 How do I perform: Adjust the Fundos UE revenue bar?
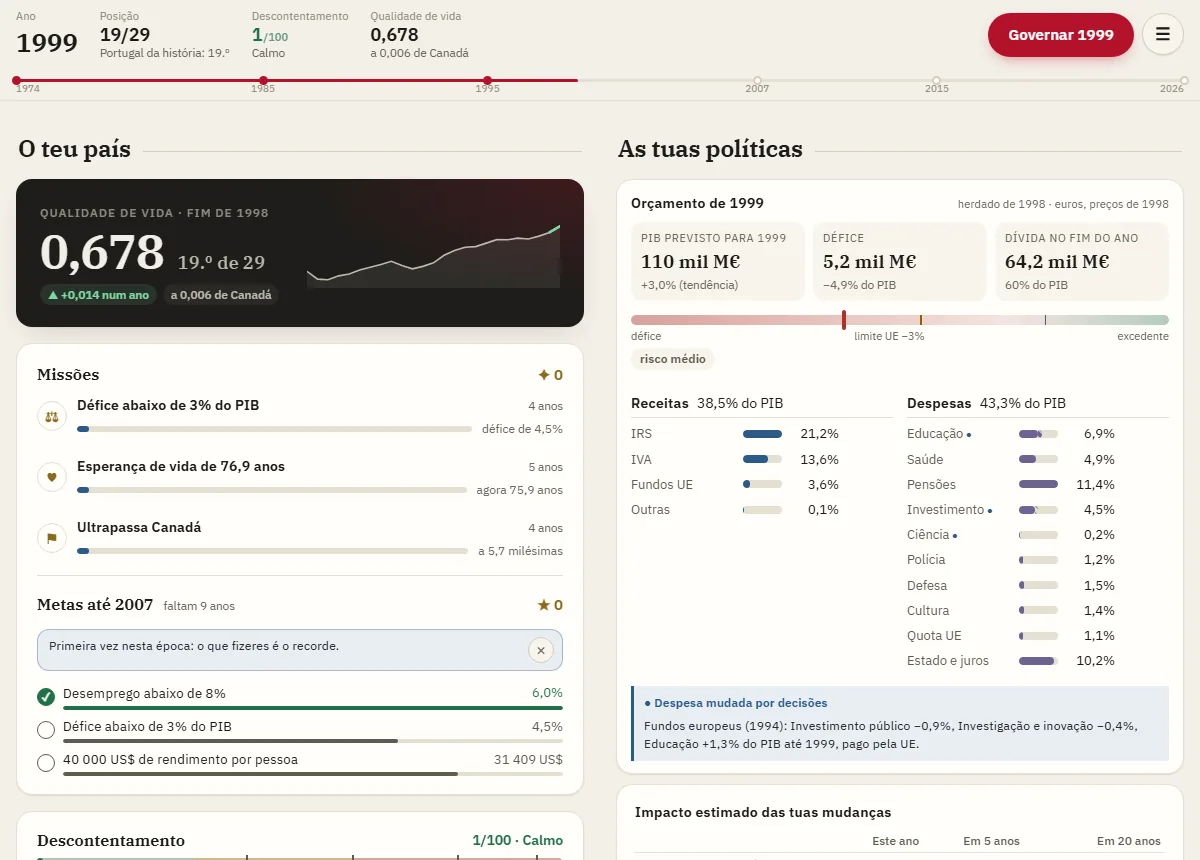point(762,484)
